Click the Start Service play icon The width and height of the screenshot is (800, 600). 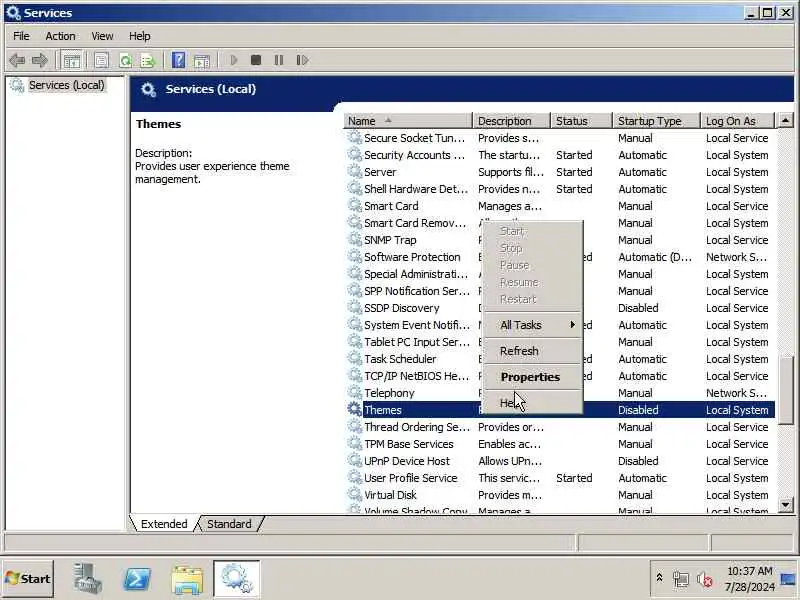[234, 61]
